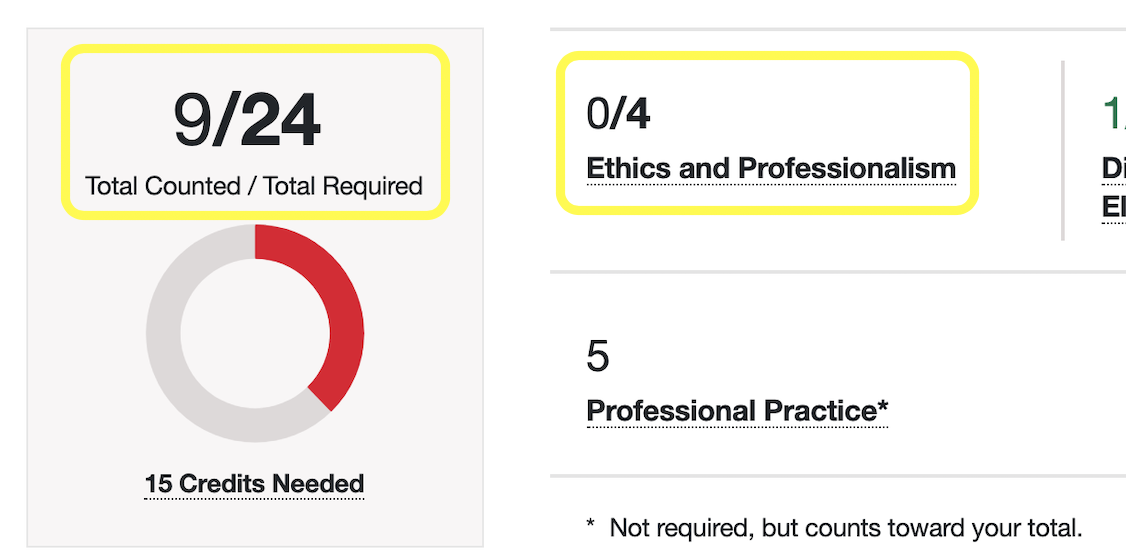Click the bold 24 in the total
The image size is (1126, 560).
280,120
